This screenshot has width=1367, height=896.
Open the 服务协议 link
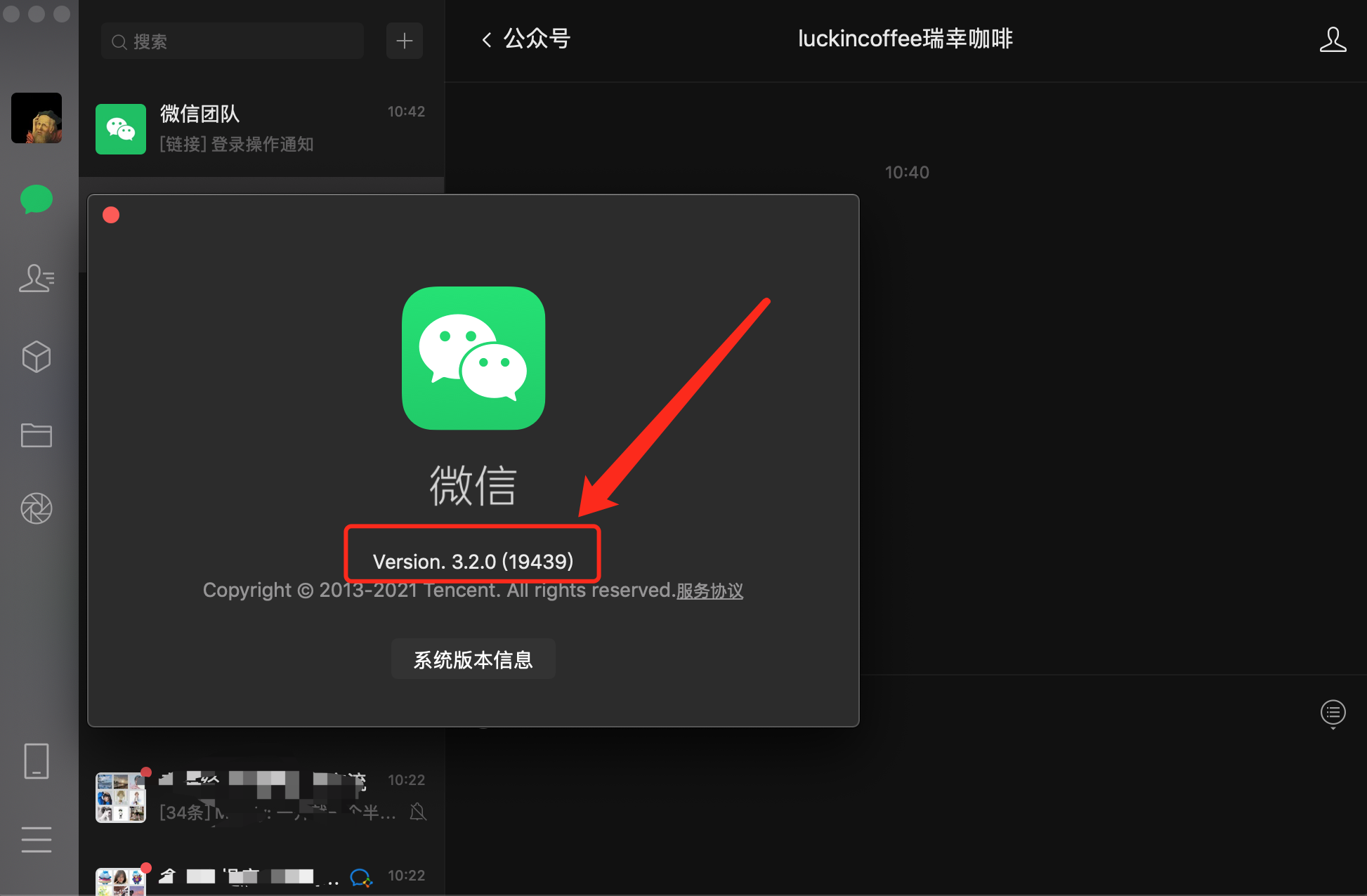[x=709, y=591]
